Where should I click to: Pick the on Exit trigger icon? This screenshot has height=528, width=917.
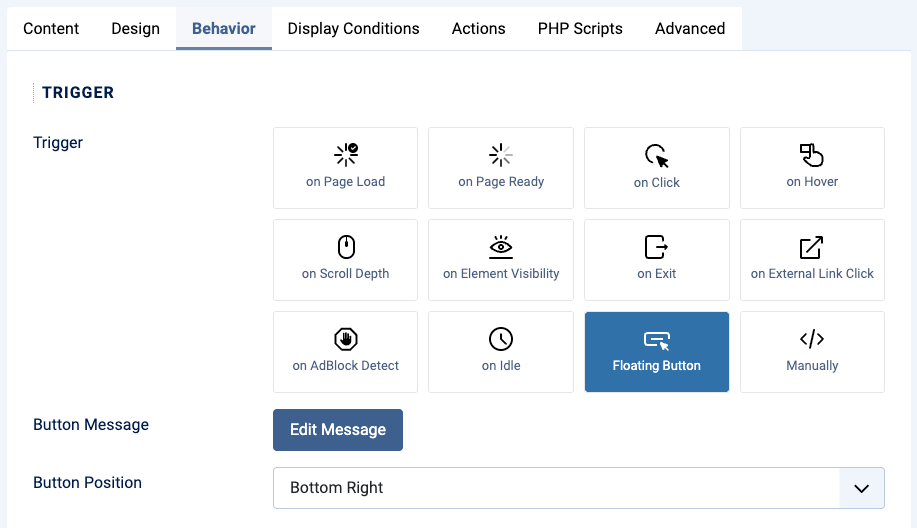pos(656,247)
